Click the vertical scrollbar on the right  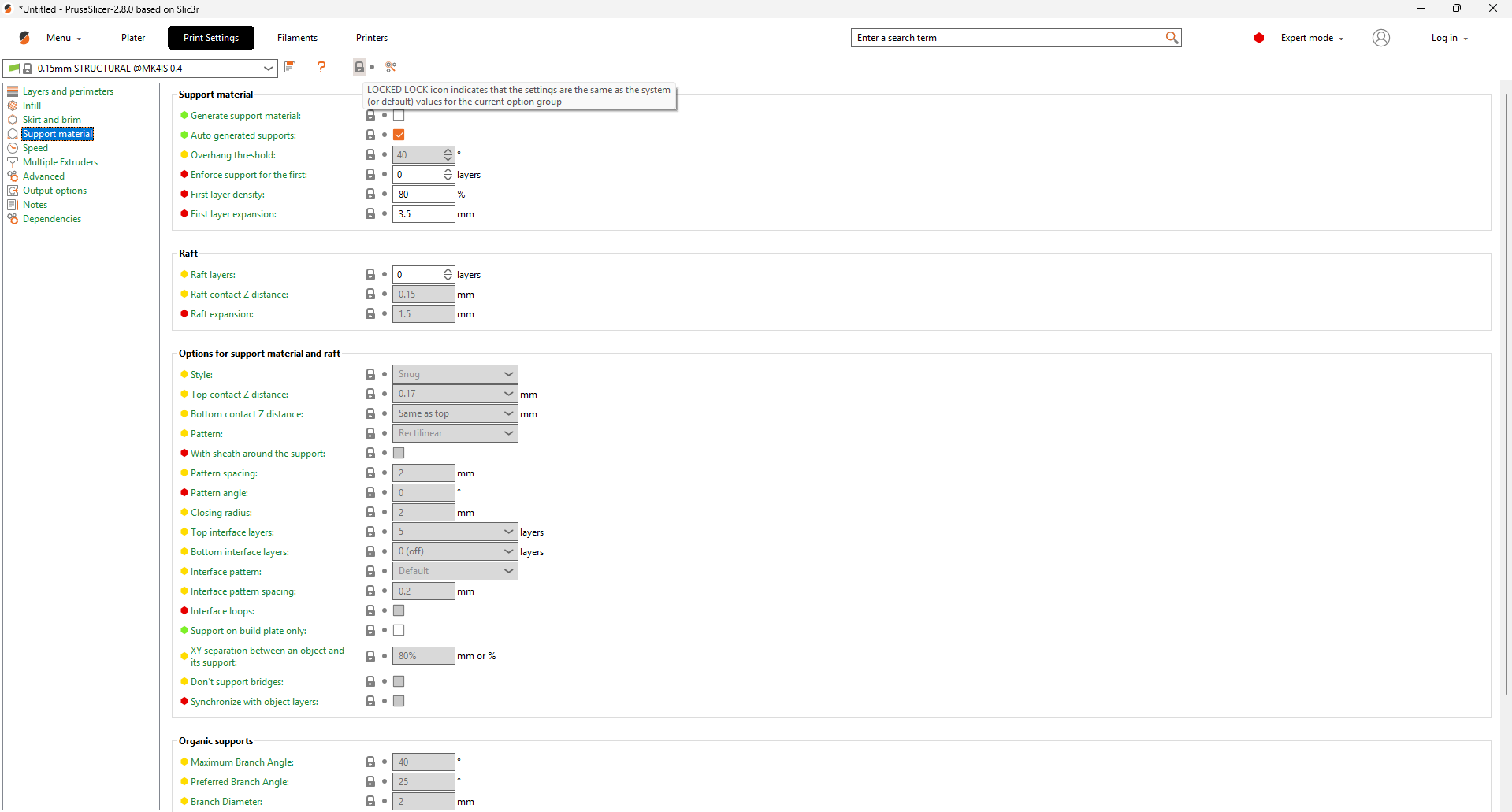point(1505,394)
